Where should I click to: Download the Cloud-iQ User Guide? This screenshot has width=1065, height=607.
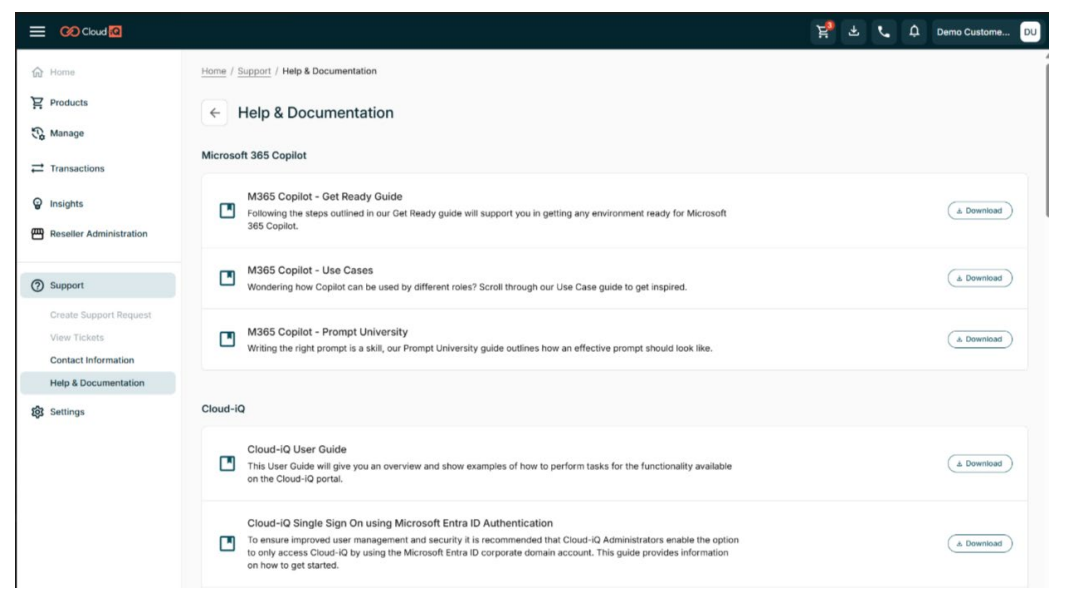(x=979, y=464)
